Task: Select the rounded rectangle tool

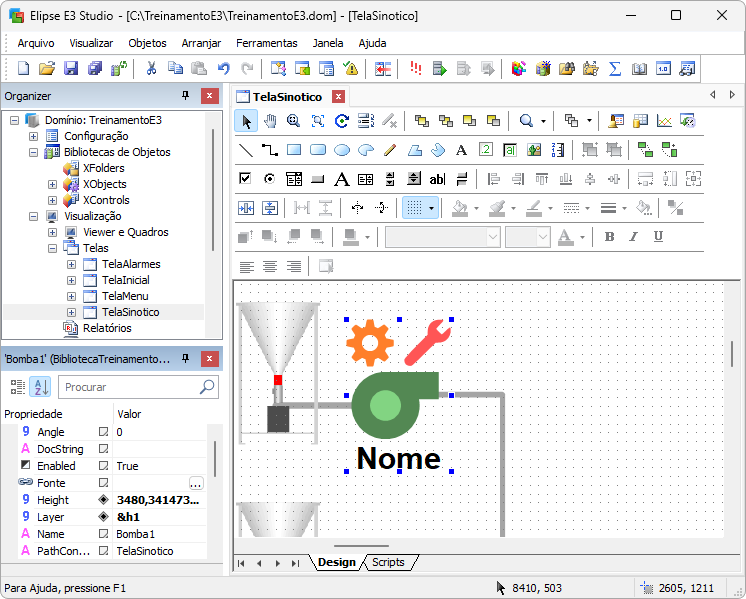Action: [x=318, y=150]
